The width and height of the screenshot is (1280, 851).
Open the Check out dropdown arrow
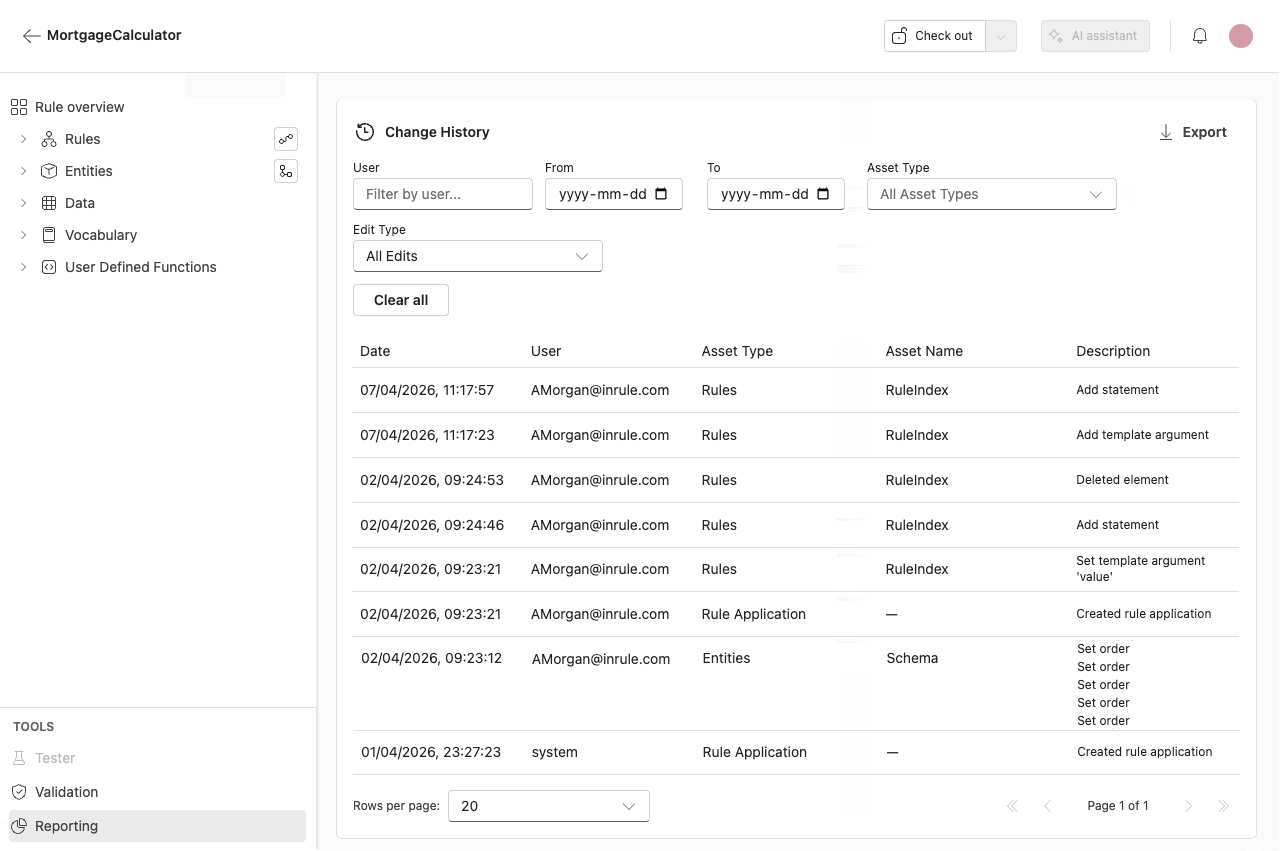pos(1001,36)
